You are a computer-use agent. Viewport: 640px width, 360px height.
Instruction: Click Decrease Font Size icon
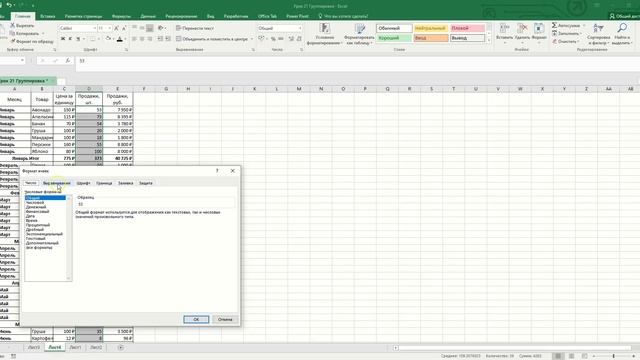click(x=124, y=28)
